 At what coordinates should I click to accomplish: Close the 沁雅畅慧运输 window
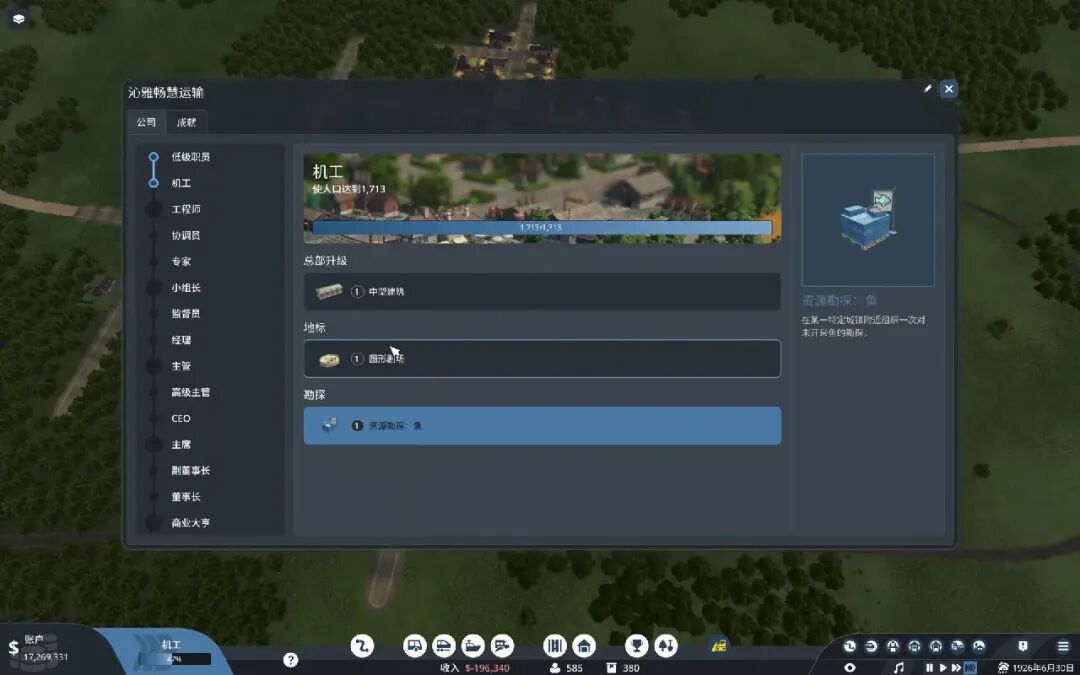click(x=948, y=89)
